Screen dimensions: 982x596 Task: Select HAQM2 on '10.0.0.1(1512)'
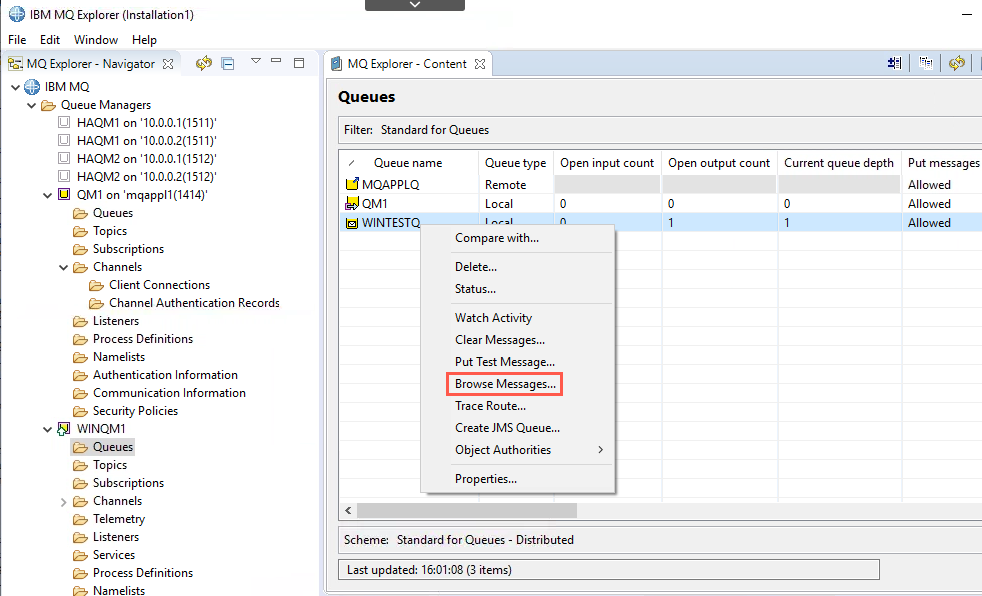[x=147, y=159]
